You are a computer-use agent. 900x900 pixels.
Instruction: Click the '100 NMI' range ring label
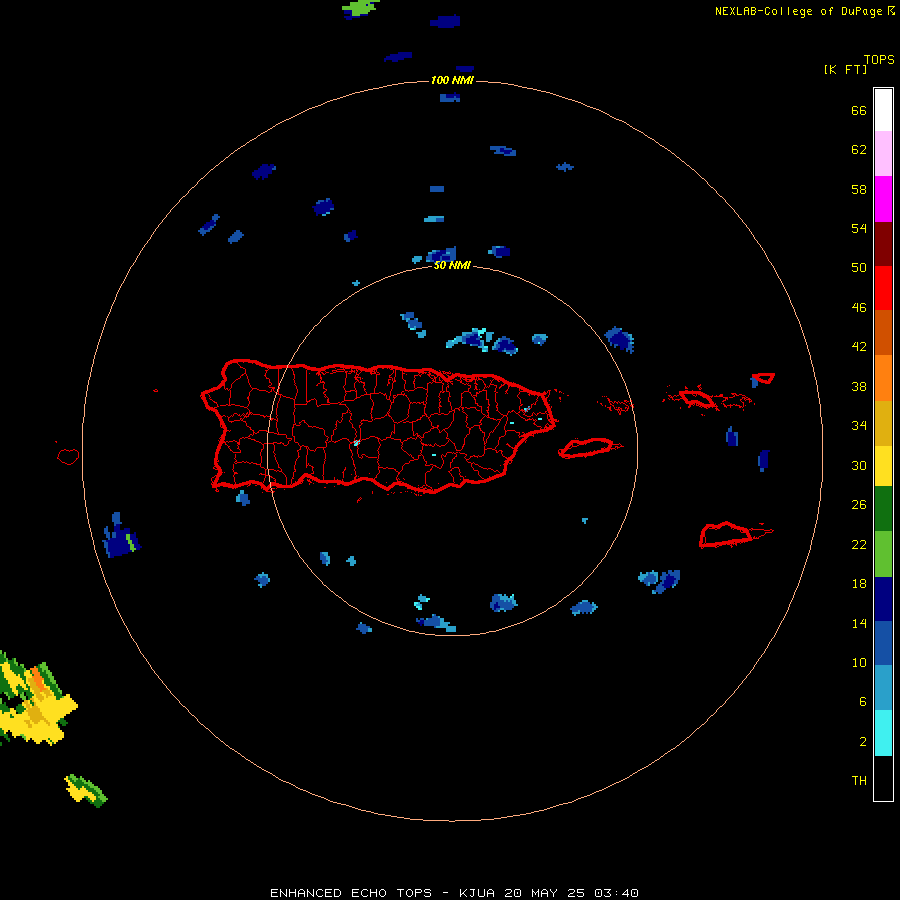(452, 80)
